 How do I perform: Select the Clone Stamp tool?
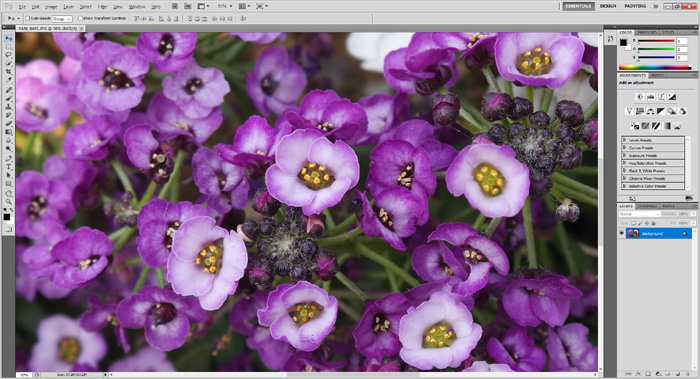[x=8, y=107]
